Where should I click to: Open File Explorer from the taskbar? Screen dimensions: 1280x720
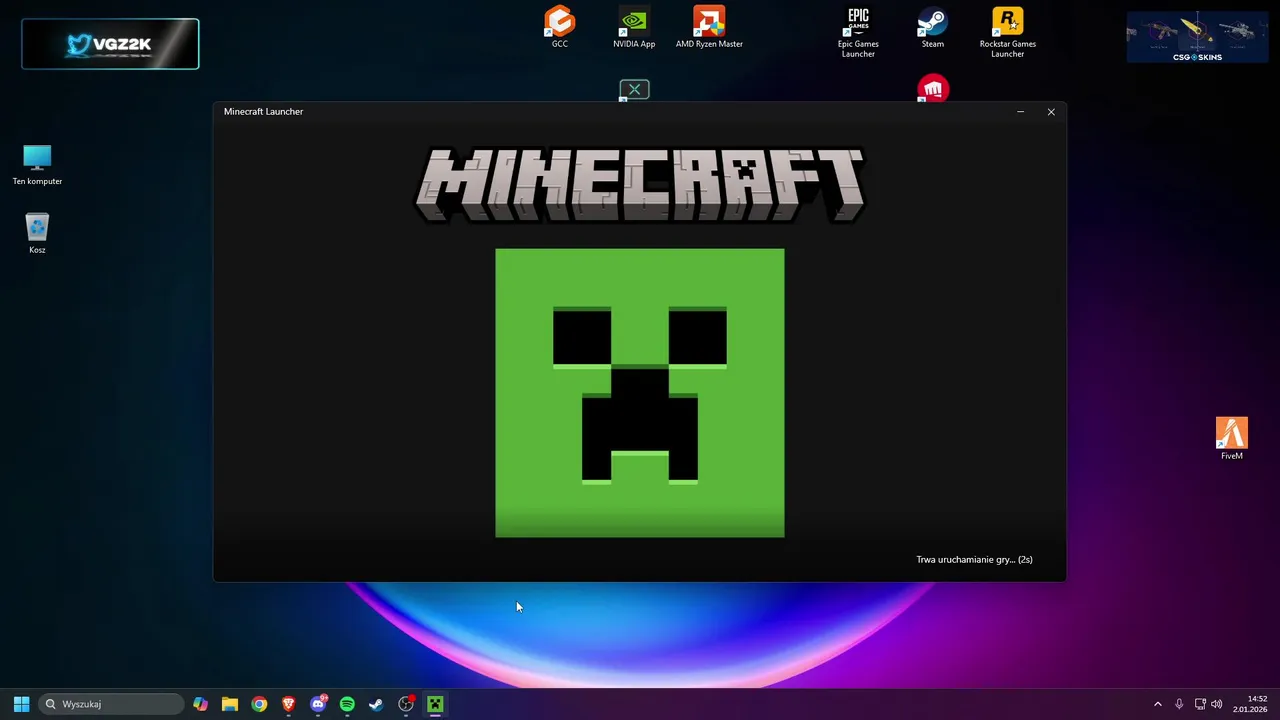click(230, 704)
